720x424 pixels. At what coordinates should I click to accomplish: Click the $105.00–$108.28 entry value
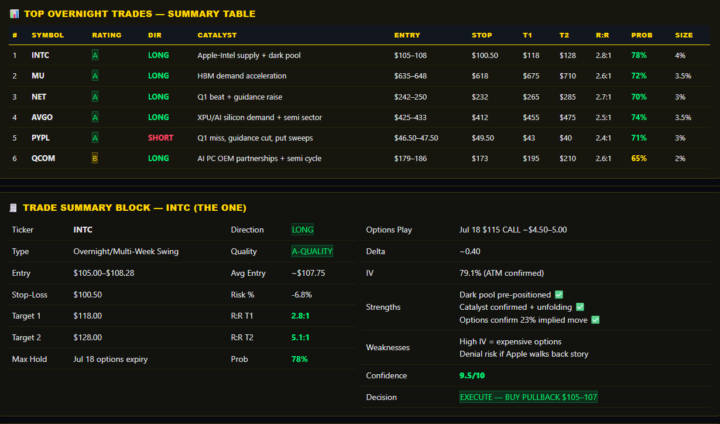[x=104, y=273]
